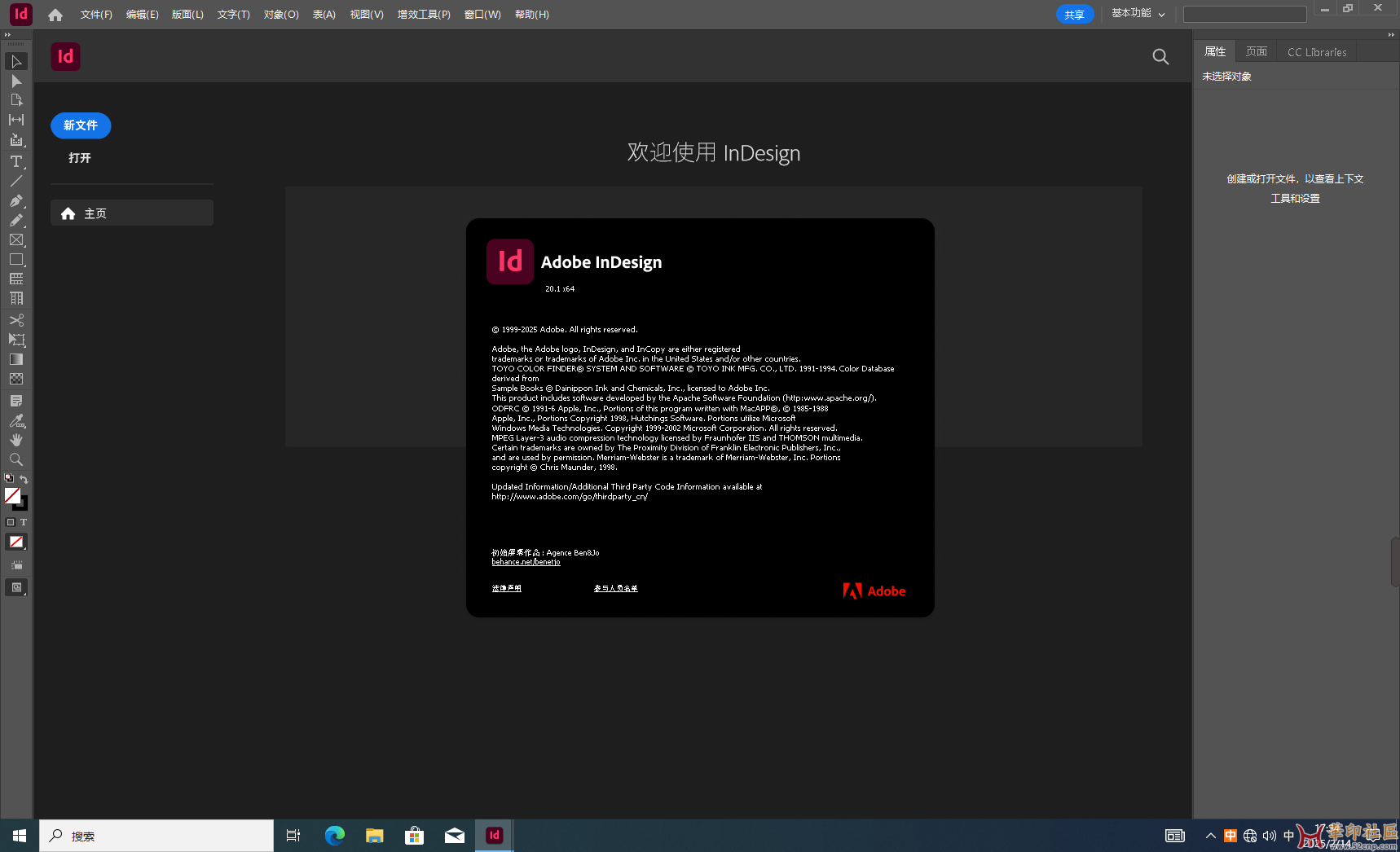This screenshot has width=1400, height=852.
Task: Open the 基本功能 workspace dropdown
Action: tap(1138, 14)
